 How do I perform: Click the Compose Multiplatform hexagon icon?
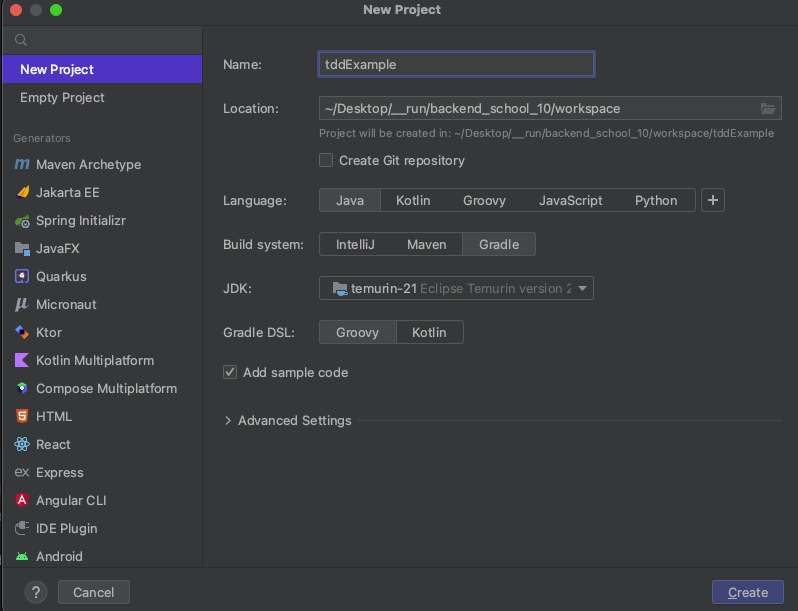[x=22, y=388]
